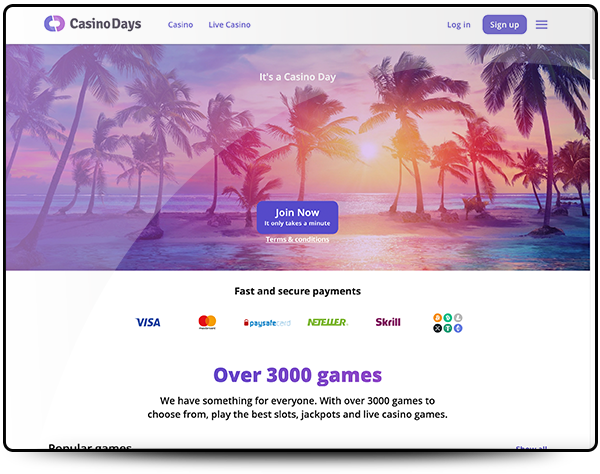Open the Live Casino menu item
The width and height of the screenshot is (600, 474).
(x=230, y=25)
